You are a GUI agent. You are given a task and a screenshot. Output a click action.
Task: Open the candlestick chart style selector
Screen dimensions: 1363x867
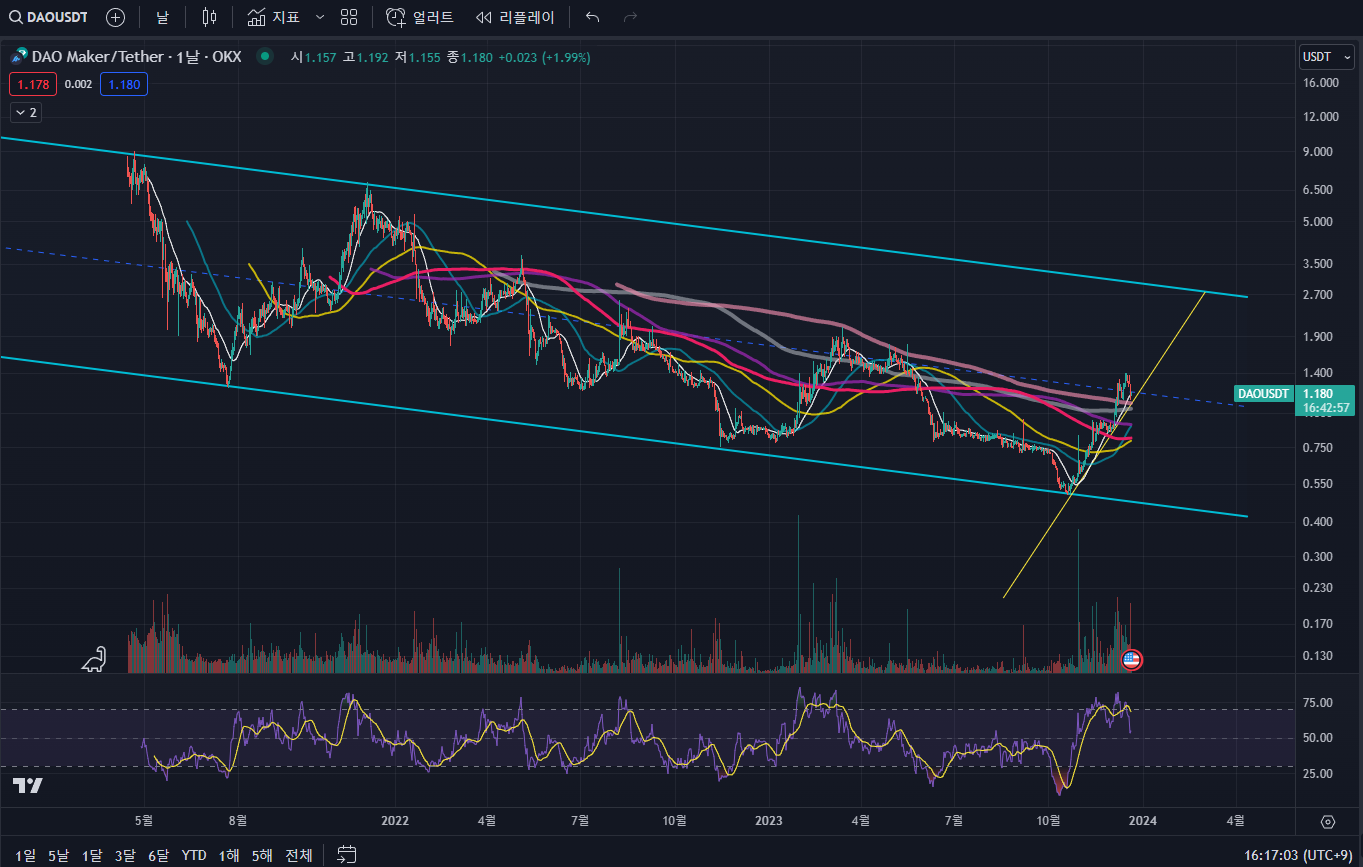click(209, 17)
